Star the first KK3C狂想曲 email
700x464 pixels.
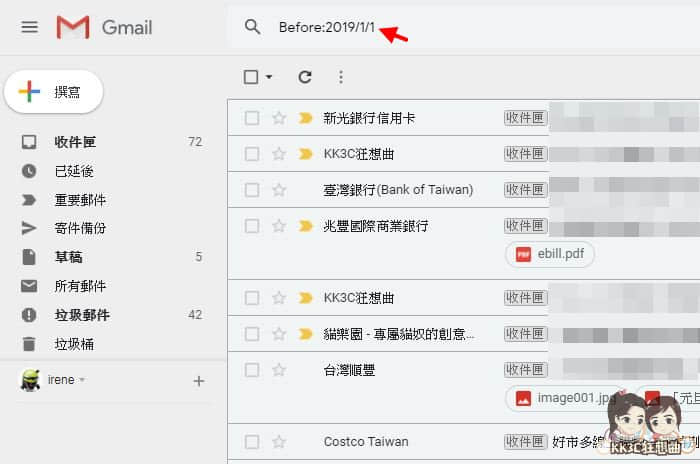tap(279, 154)
